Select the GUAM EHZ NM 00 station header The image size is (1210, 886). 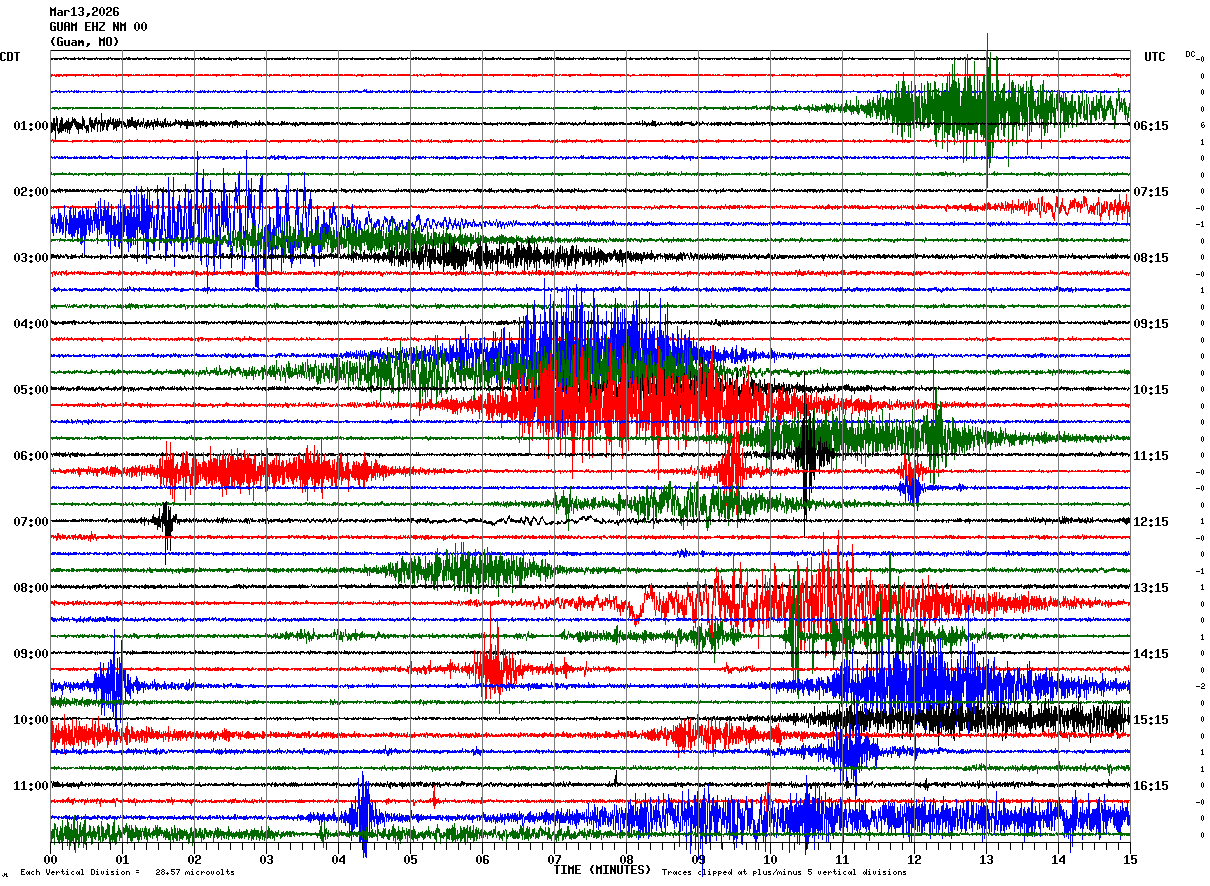point(98,27)
